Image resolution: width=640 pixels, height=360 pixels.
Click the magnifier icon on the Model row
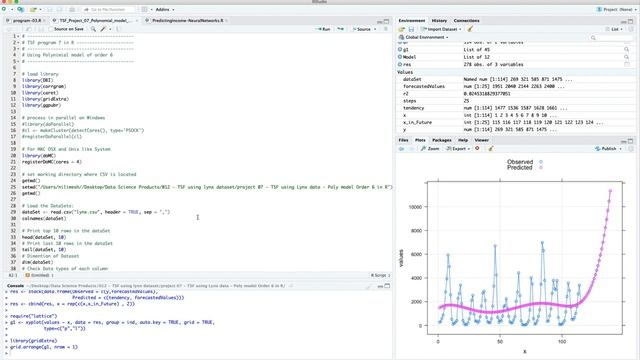(x=627, y=57)
